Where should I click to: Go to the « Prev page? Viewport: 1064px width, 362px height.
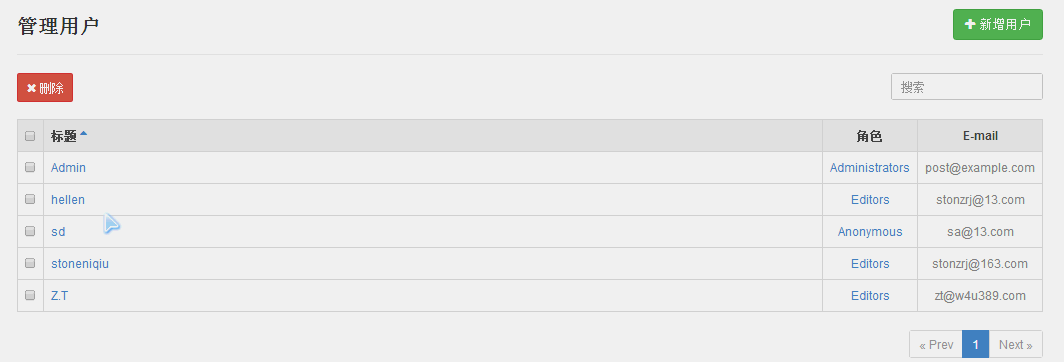(936, 344)
